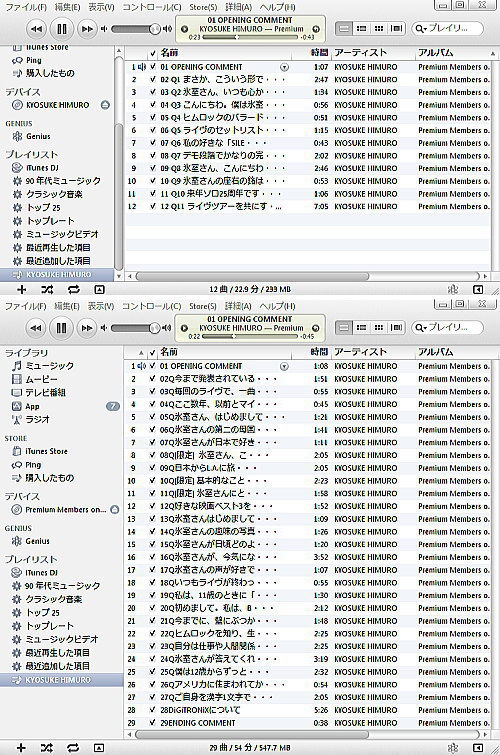Open 最近再生した項目 in the 29-song window
This screenshot has height=755, width=500.
point(57,653)
